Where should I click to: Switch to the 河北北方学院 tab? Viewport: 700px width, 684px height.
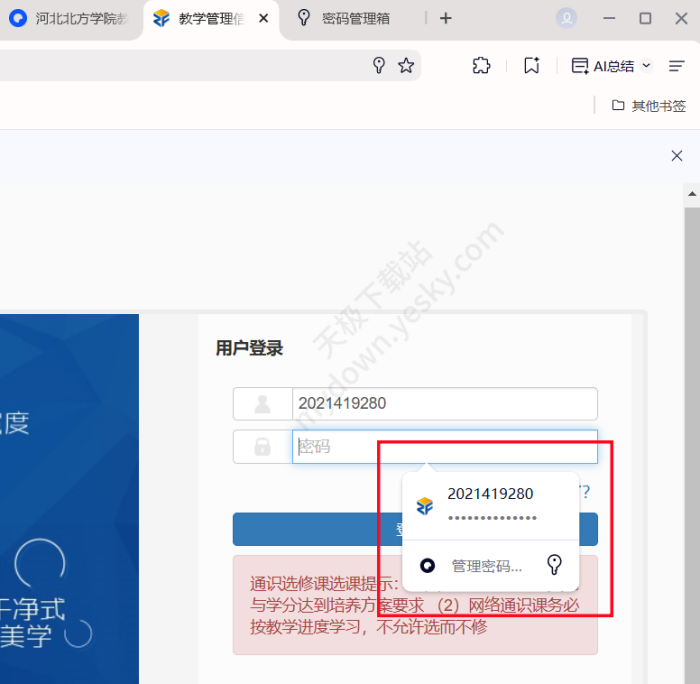coord(71,18)
